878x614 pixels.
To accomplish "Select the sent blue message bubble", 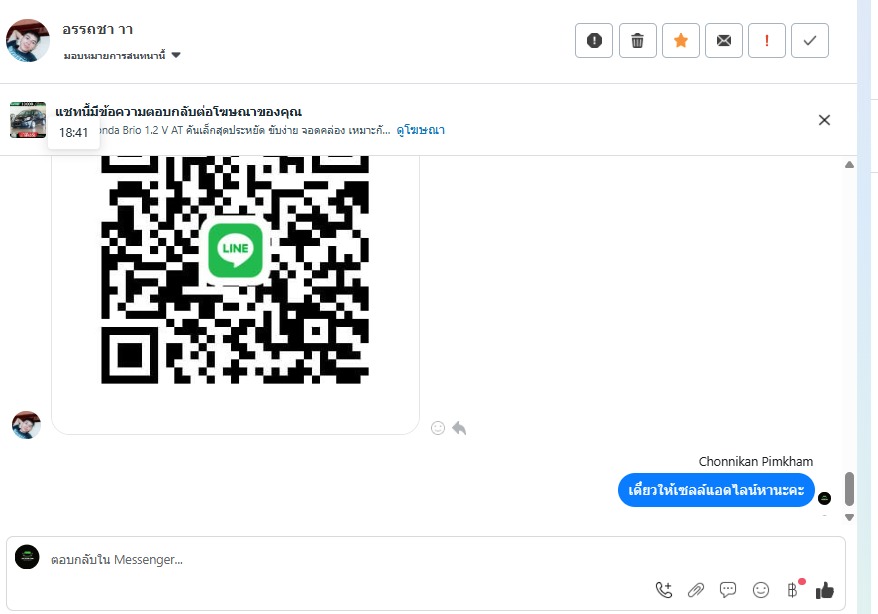I will [x=716, y=490].
